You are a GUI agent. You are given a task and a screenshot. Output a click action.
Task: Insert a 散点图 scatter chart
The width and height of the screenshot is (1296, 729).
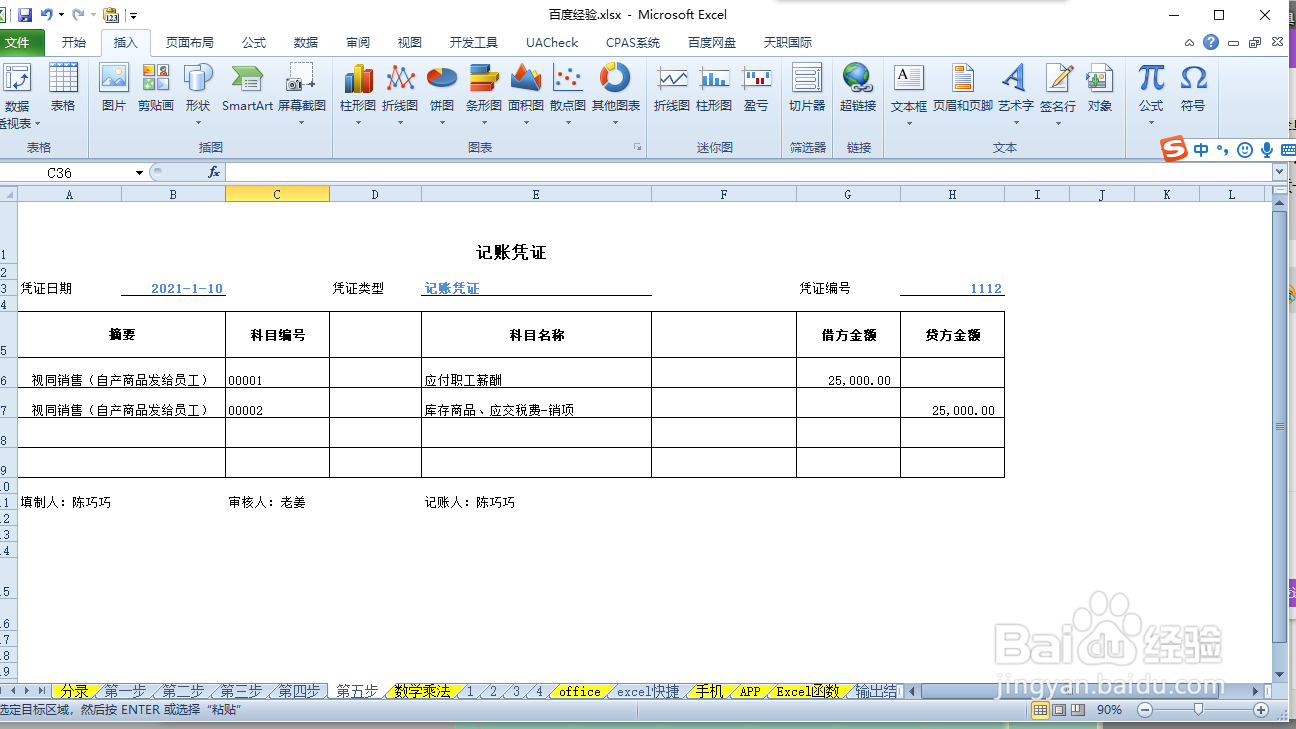(x=567, y=90)
